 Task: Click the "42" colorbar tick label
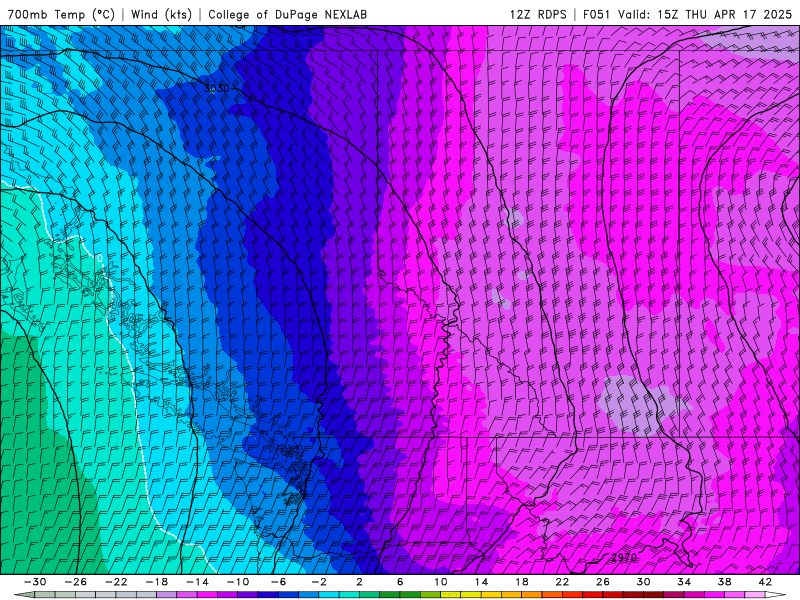coord(765,582)
